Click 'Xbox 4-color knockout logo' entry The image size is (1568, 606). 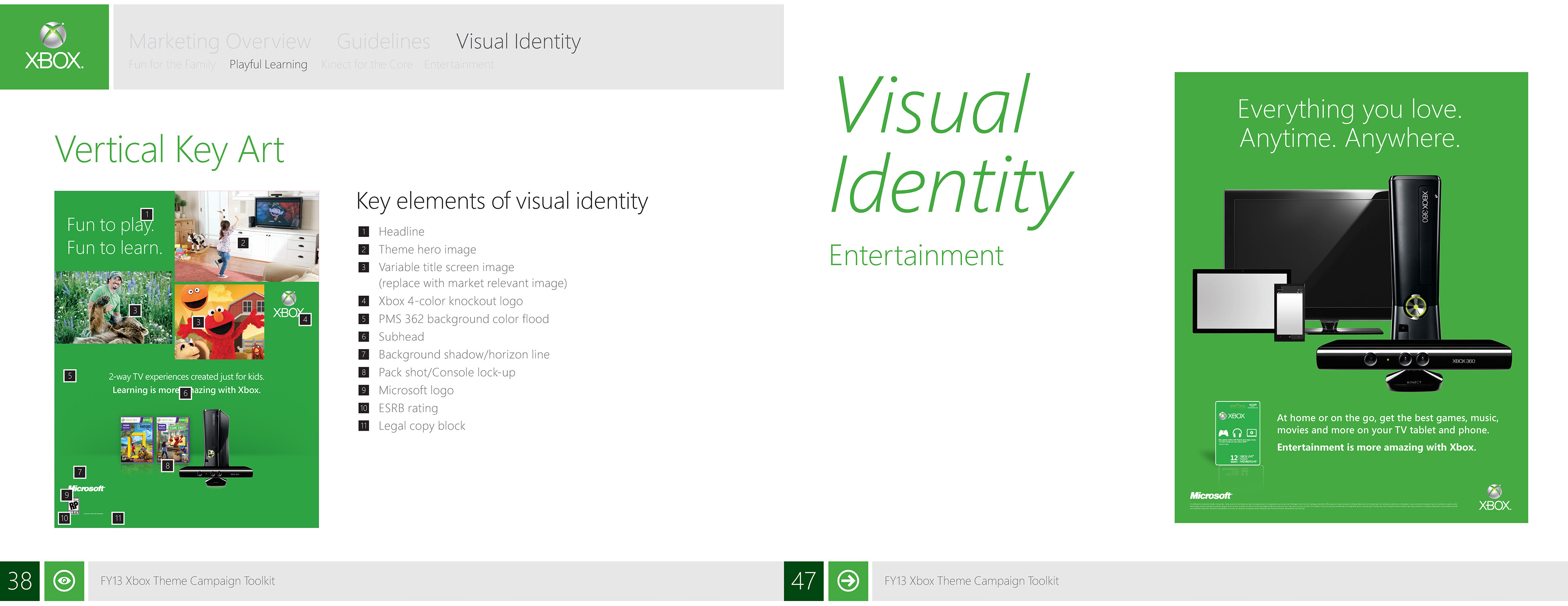click(x=450, y=301)
